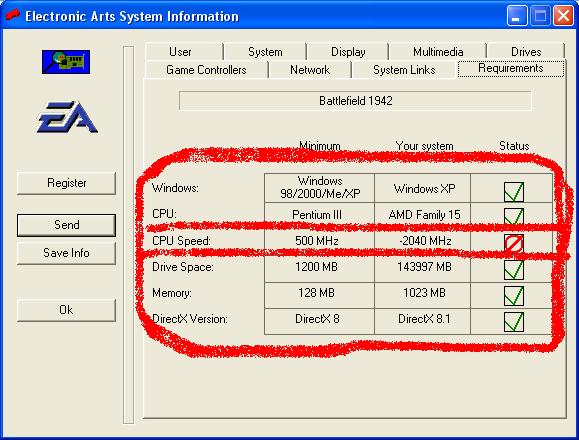Click the CPU status check icon

click(x=514, y=216)
